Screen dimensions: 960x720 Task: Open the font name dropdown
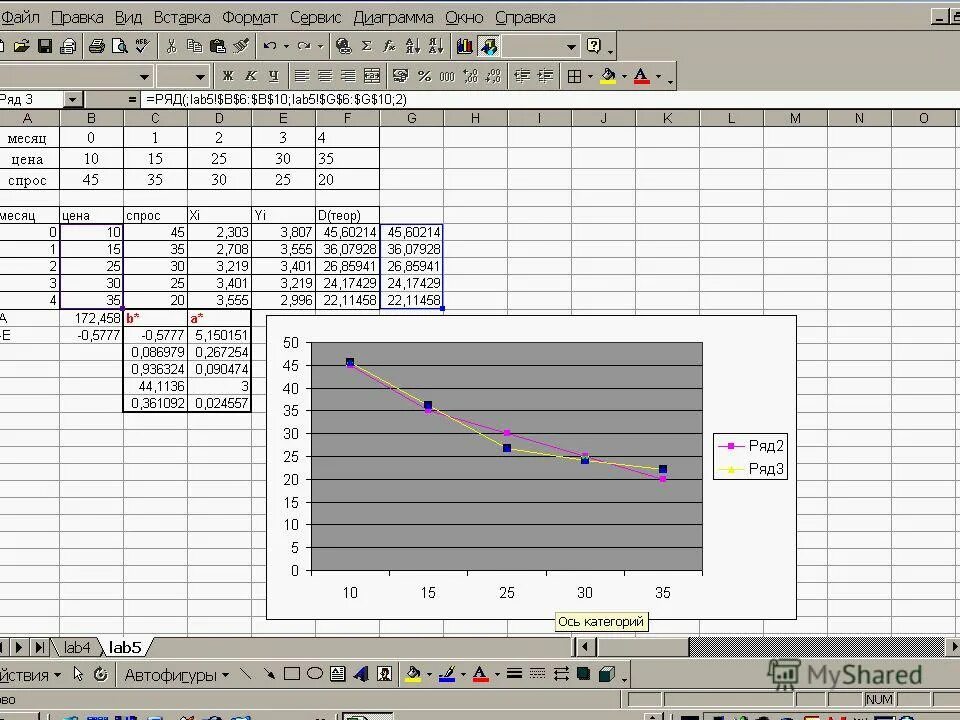point(144,77)
